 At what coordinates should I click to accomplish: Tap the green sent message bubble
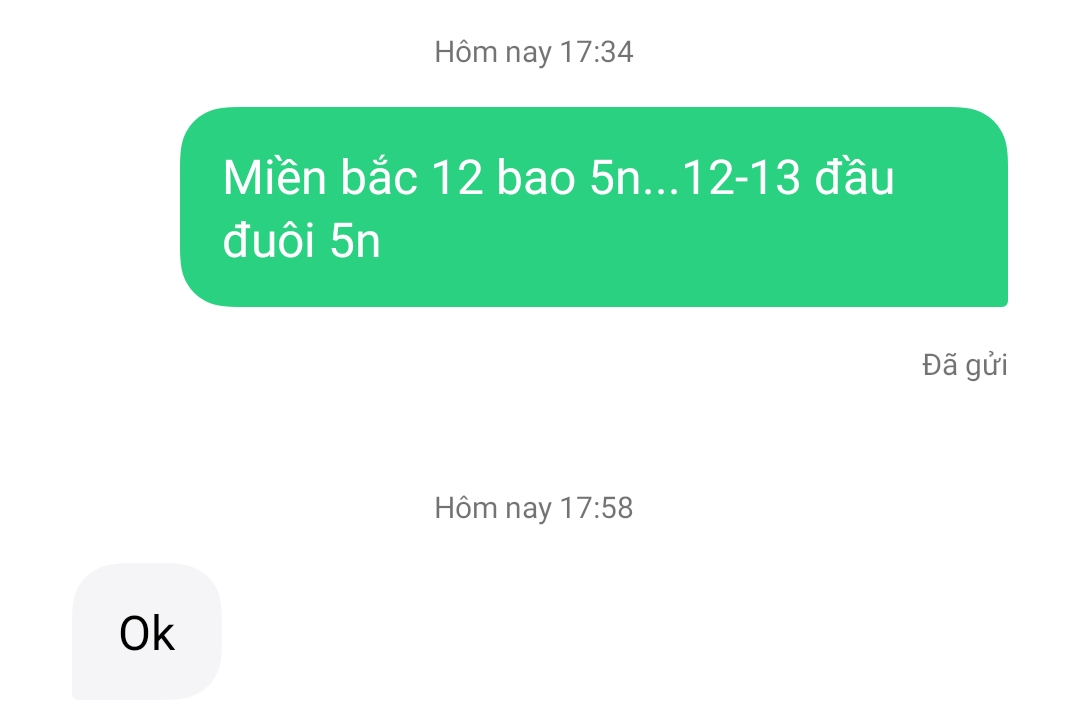click(594, 207)
